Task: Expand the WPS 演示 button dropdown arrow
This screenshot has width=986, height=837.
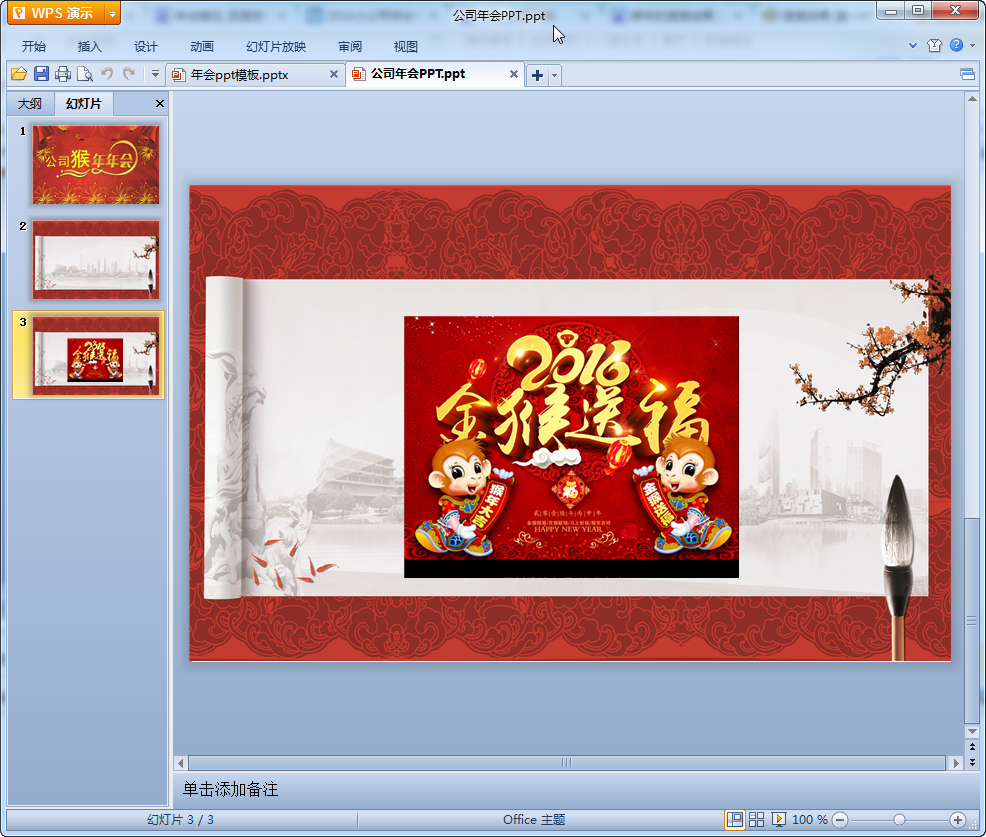Action: point(112,13)
